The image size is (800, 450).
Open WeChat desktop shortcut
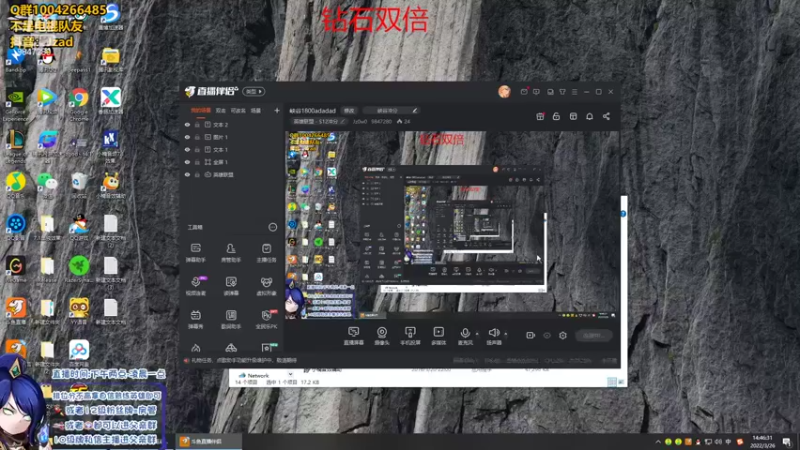pos(47,185)
